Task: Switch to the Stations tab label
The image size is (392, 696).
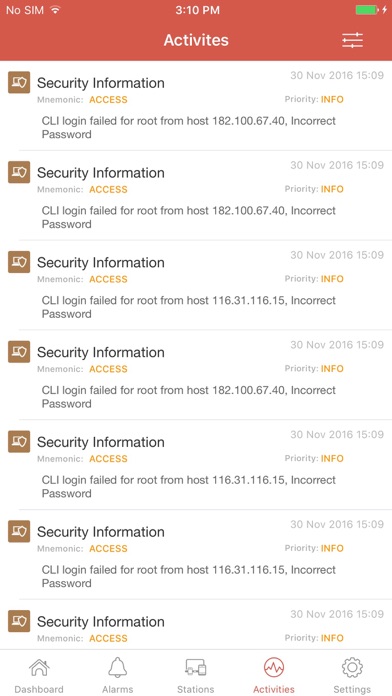Action: [196, 689]
